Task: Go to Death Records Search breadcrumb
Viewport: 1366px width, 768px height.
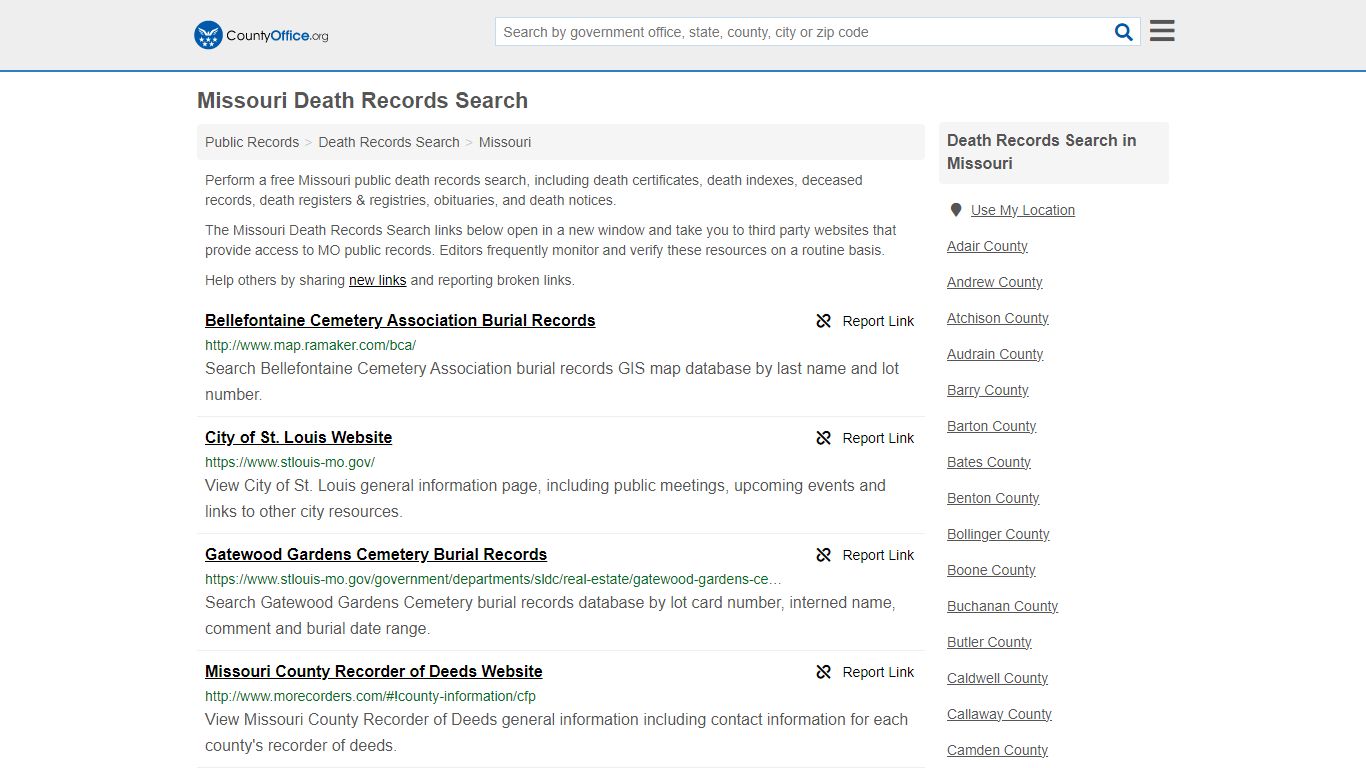Action: 389,142
